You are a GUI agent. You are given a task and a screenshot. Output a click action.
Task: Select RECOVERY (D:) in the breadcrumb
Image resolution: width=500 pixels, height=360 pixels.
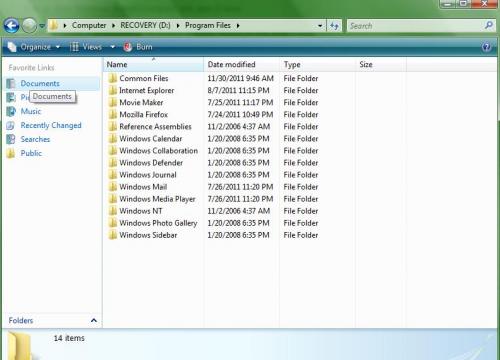(x=145, y=25)
